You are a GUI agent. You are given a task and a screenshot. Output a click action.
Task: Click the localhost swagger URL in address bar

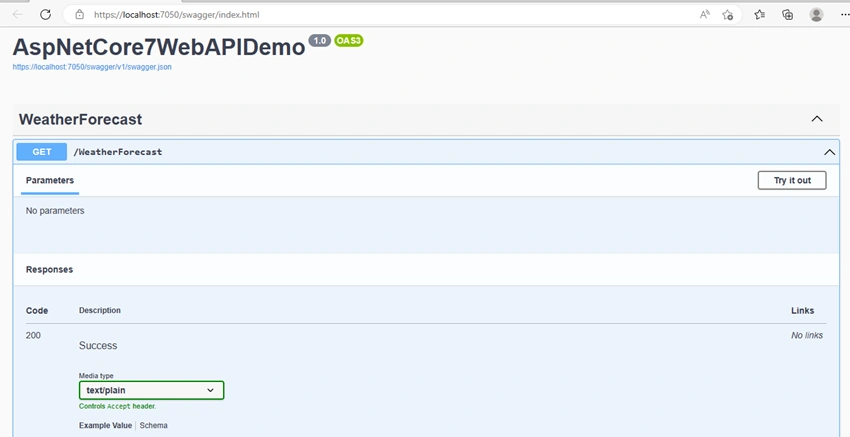[x=177, y=15]
